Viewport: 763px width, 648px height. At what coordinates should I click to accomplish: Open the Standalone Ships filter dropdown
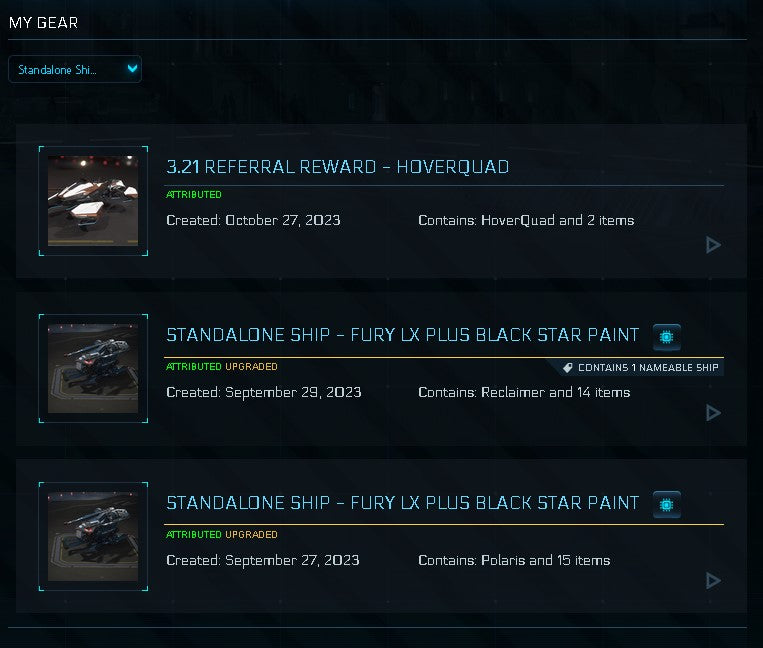75,70
